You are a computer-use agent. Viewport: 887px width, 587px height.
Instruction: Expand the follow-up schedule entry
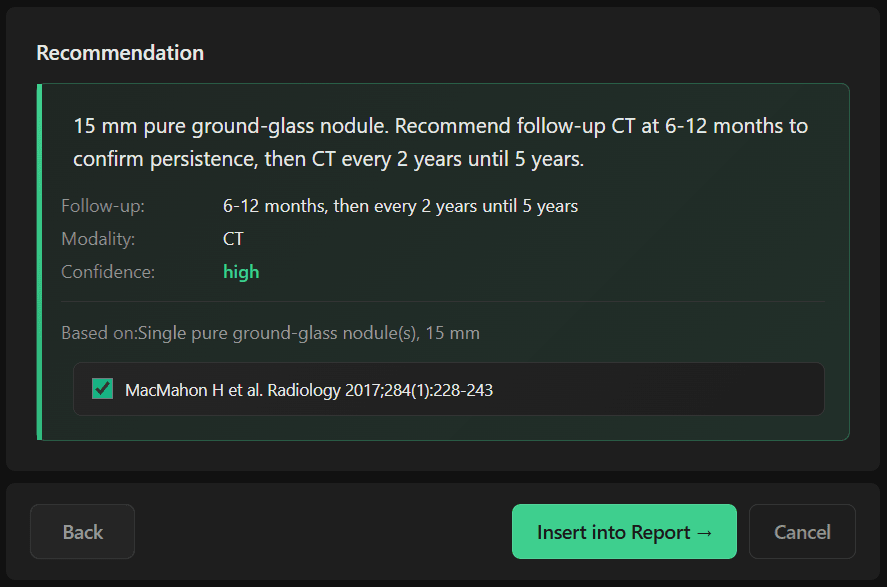(400, 205)
